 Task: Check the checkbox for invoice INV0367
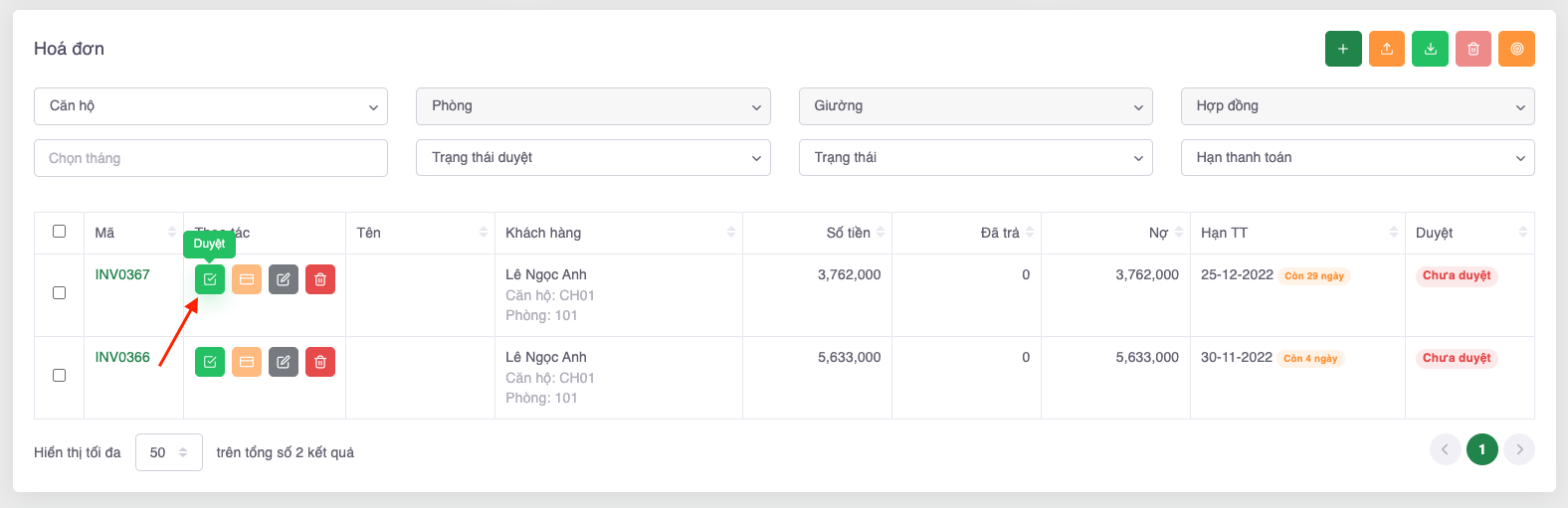(59, 293)
